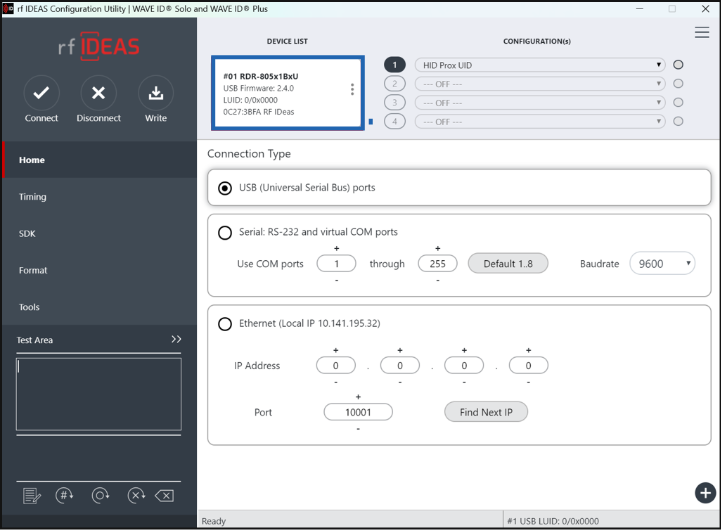Click the Default 1..8 button
The width and height of the screenshot is (721, 530).
tap(508, 263)
